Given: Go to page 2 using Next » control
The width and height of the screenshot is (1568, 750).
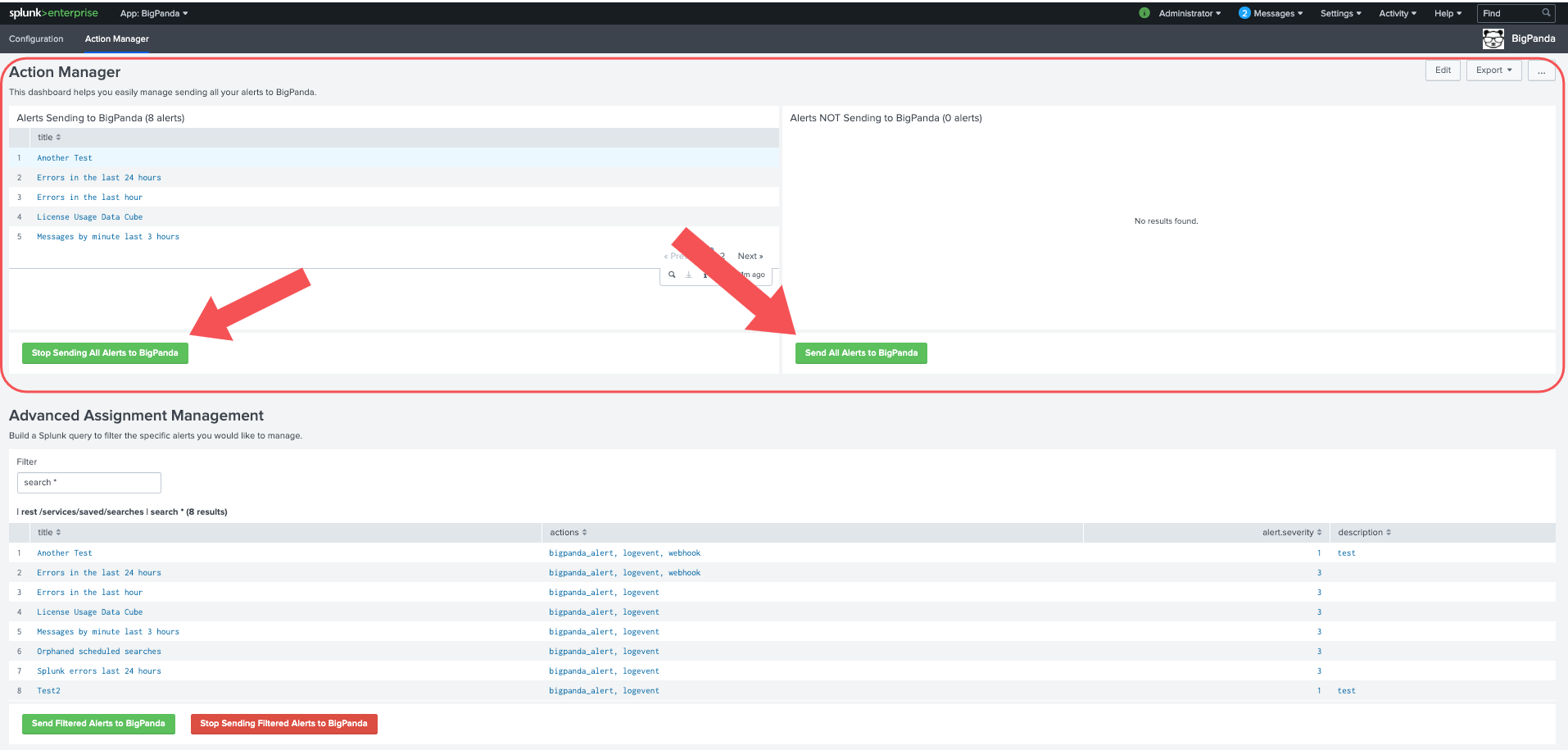Looking at the screenshot, I should [750, 256].
